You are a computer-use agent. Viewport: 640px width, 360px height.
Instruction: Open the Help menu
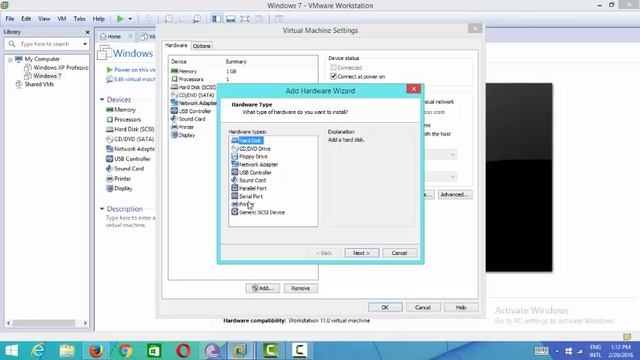(98, 19)
